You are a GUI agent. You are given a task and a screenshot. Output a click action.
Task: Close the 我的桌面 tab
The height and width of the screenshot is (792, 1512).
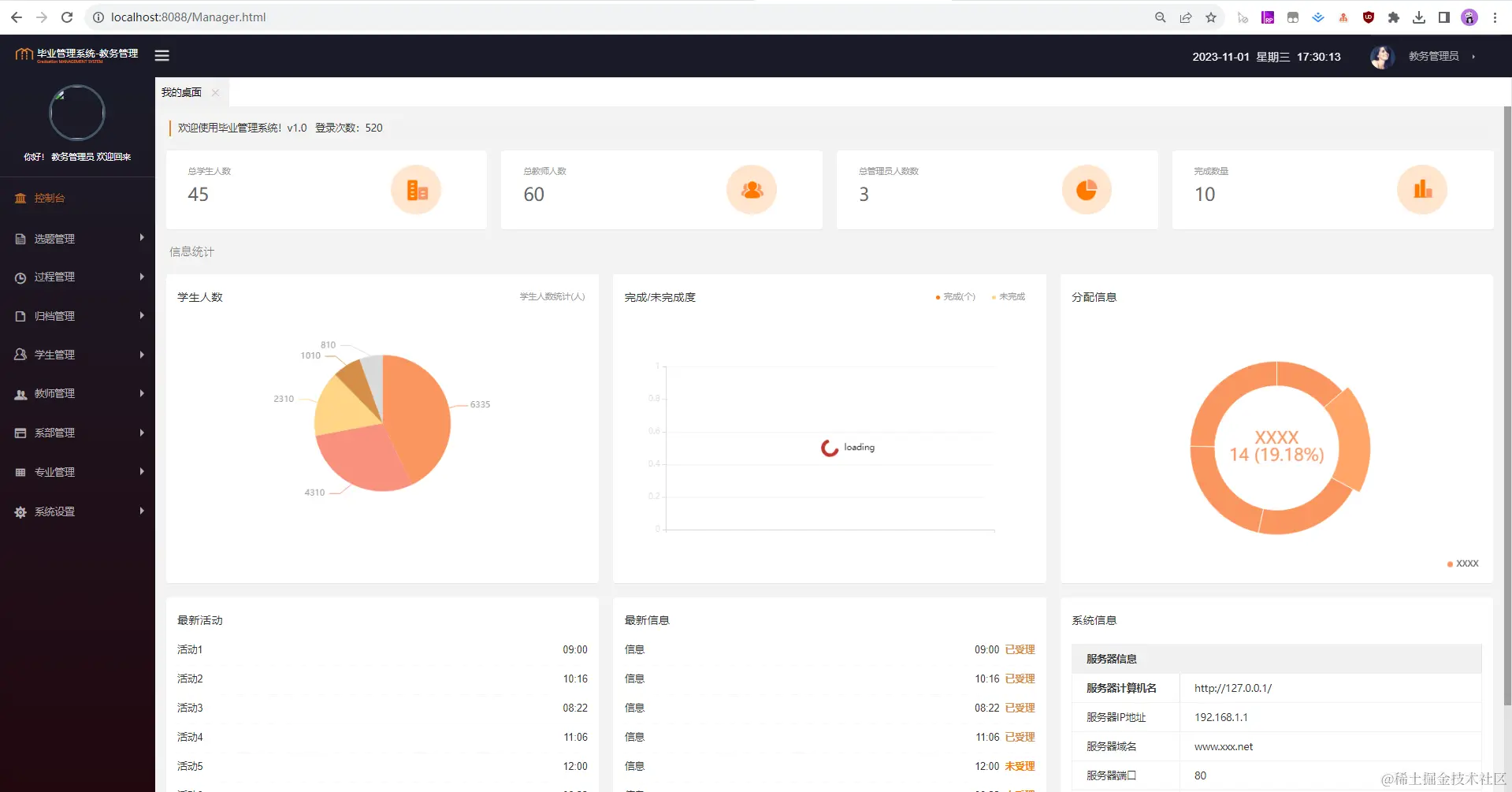click(x=215, y=92)
